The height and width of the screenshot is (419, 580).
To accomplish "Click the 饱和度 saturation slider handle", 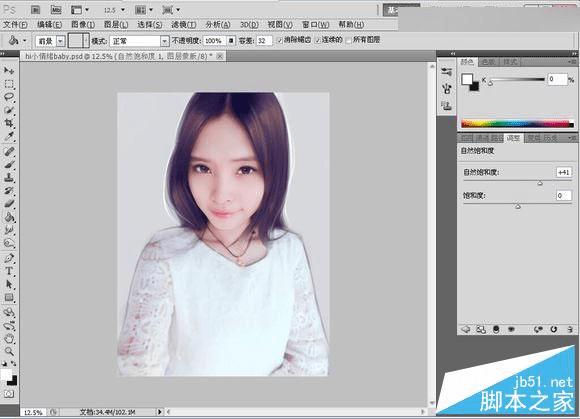I will [518, 206].
